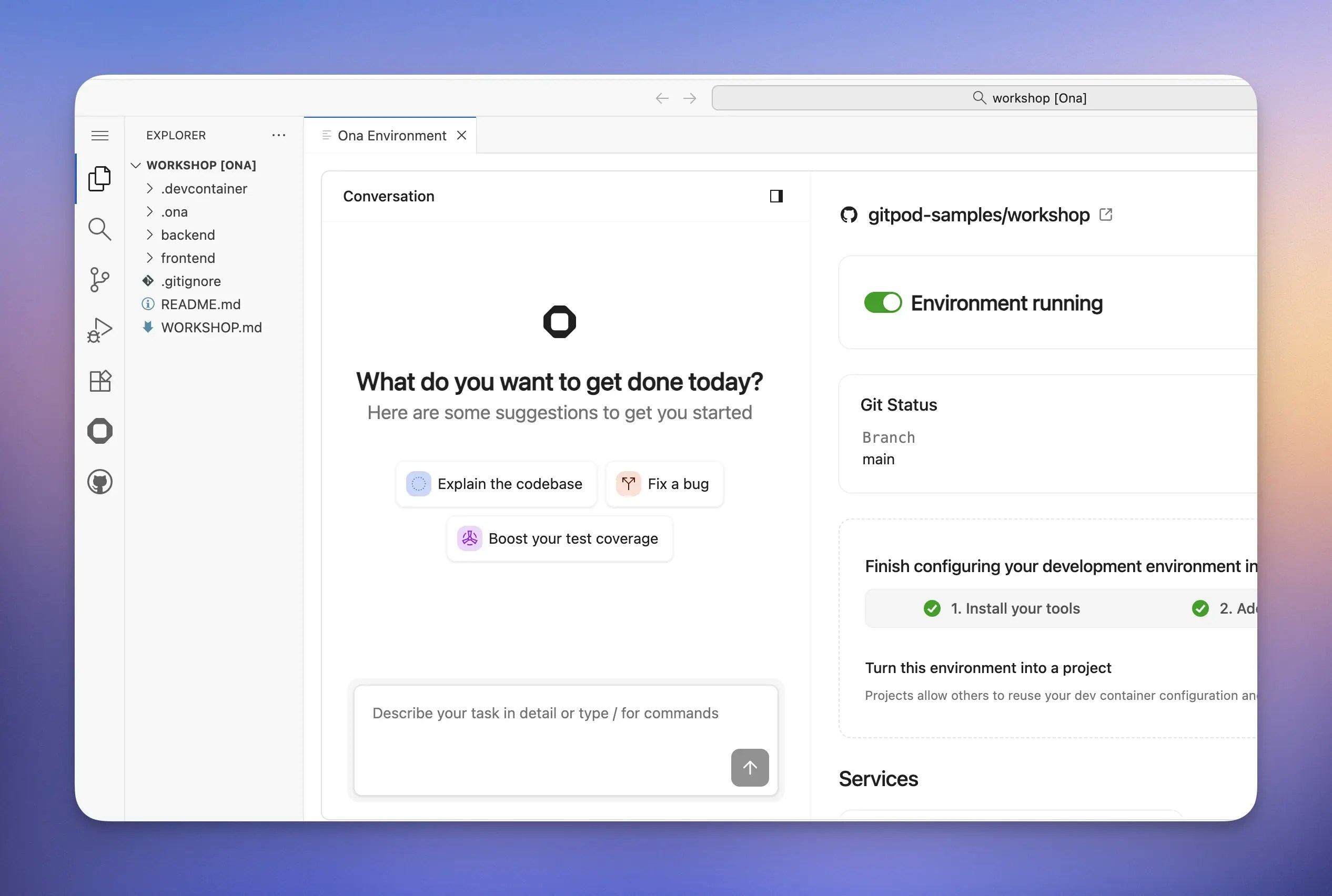This screenshot has height=896, width=1332.
Task: Click the Explain the codebase suggestion
Action: 496,484
